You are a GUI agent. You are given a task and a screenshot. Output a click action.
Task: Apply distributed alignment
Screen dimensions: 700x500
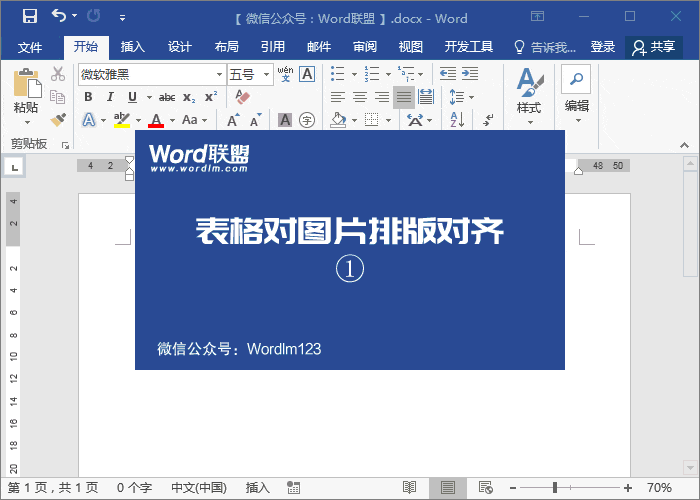pyautogui.click(x=425, y=97)
